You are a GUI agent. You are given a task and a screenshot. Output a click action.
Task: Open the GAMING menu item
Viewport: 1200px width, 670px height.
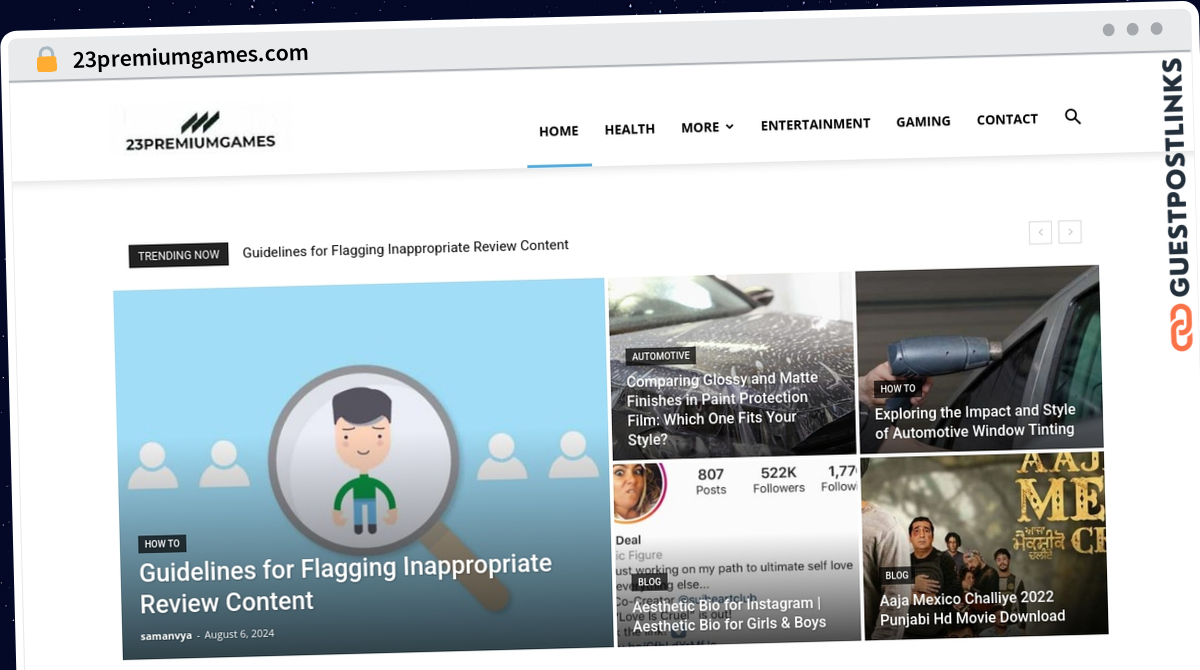click(923, 121)
